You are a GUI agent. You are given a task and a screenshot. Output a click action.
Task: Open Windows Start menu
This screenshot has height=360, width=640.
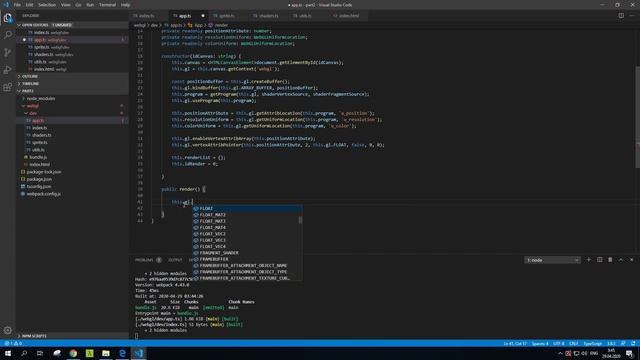click(8, 353)
